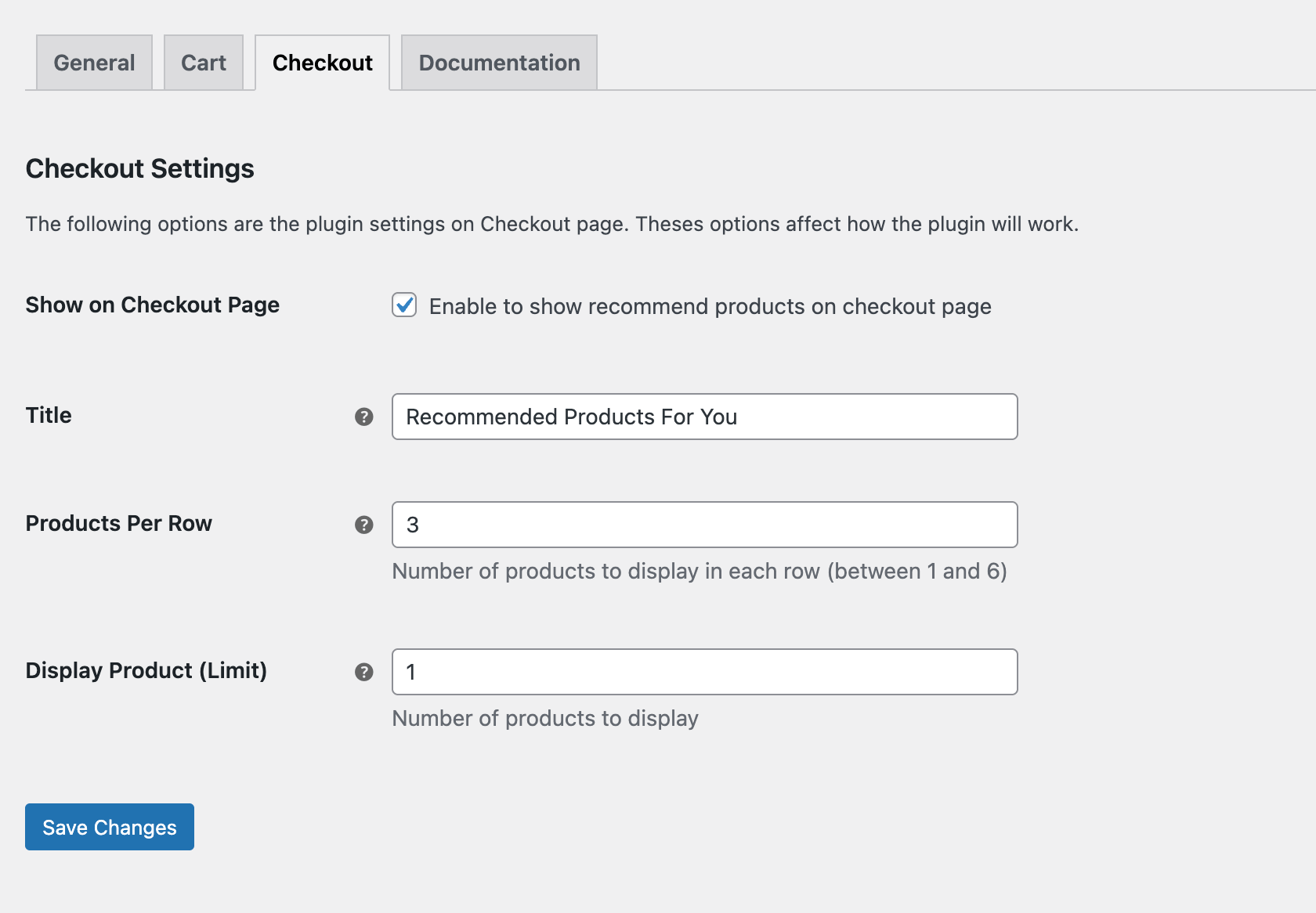Click the value '3' in Products Per Row
Screen dimensions: 1316x913
click(x=413, y=525)
